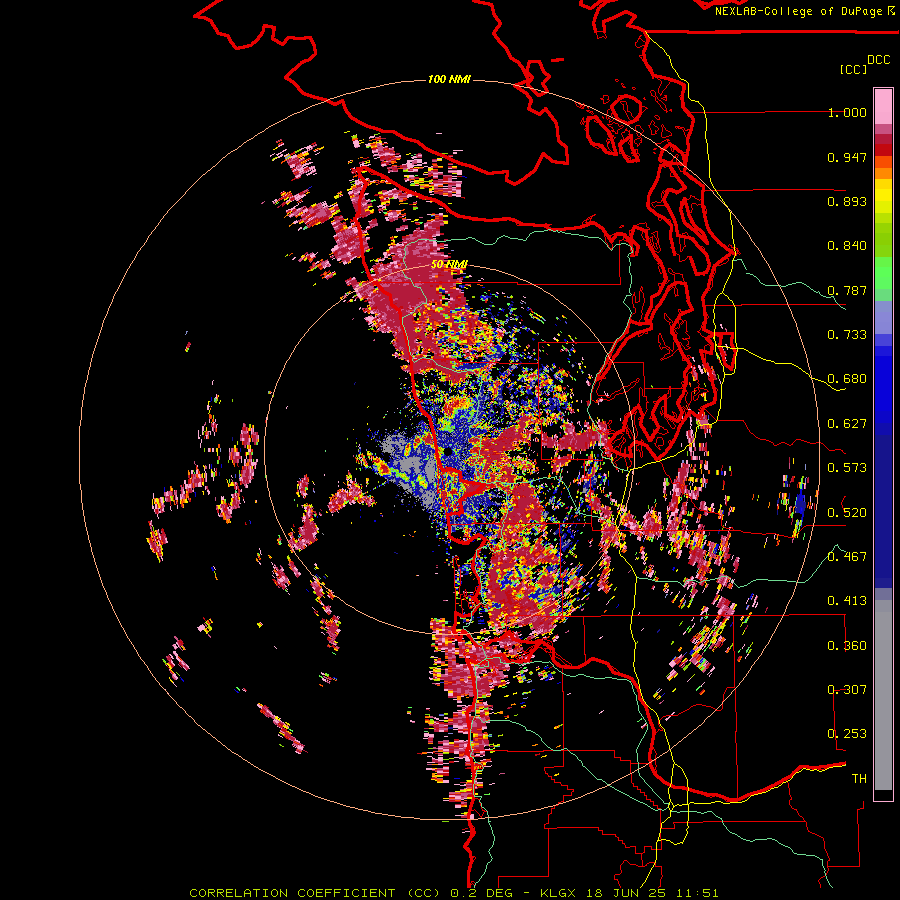
Task: Click the 0.307 legend value
Action: [847, 690]
